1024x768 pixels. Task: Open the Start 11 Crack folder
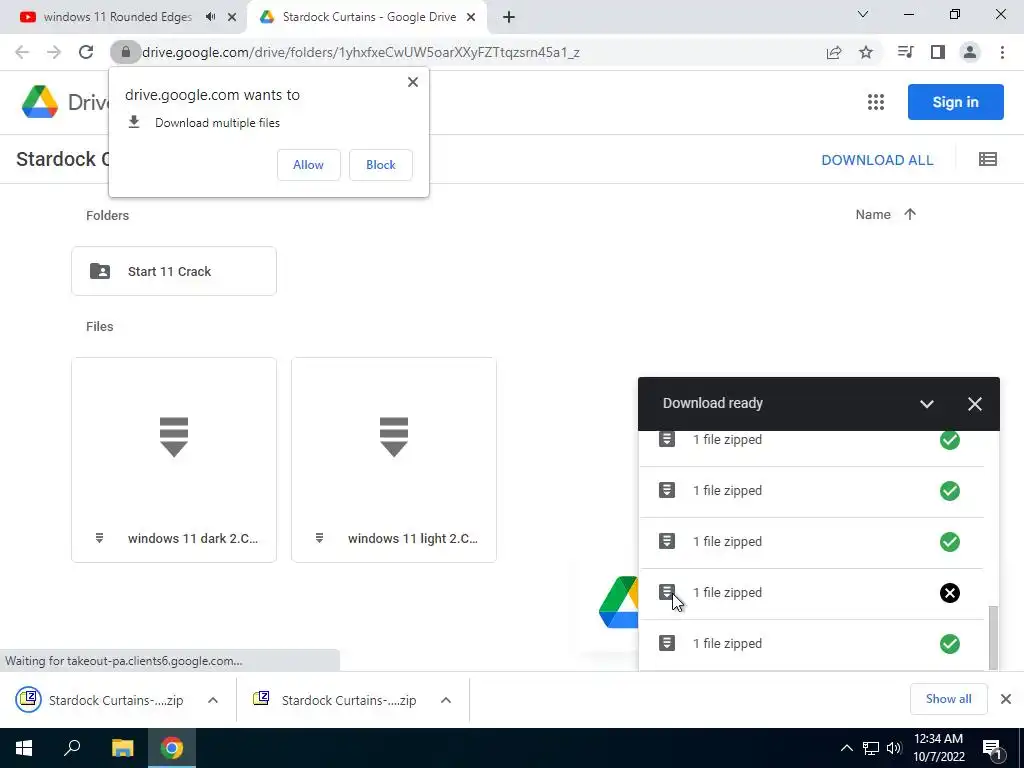tap(174, 271)
